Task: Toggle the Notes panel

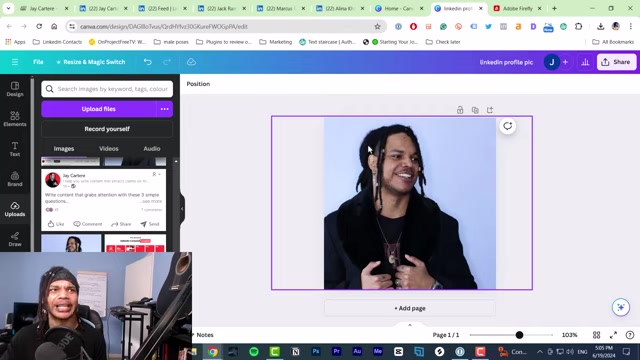Action: click(x=203, y=335)
